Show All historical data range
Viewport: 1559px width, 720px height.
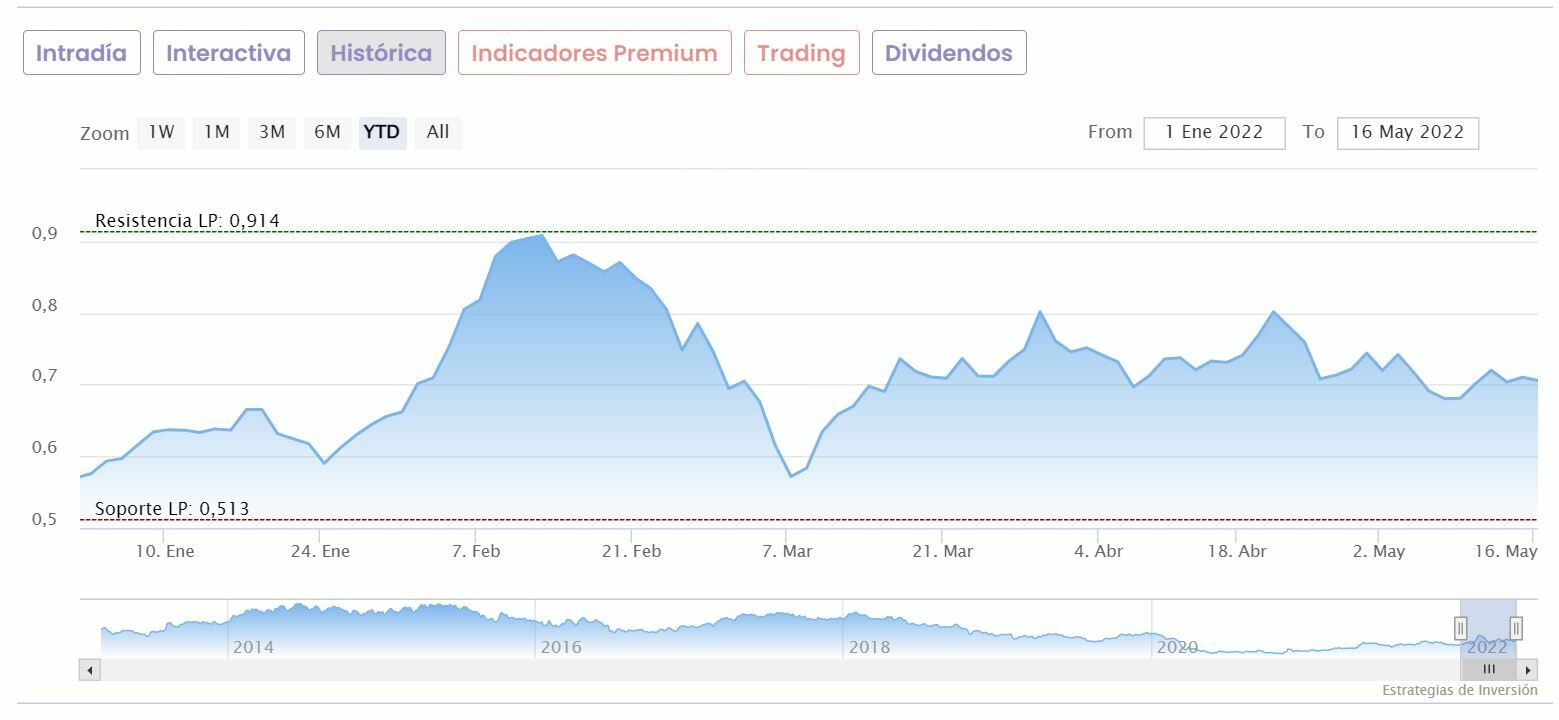[438, 132]
